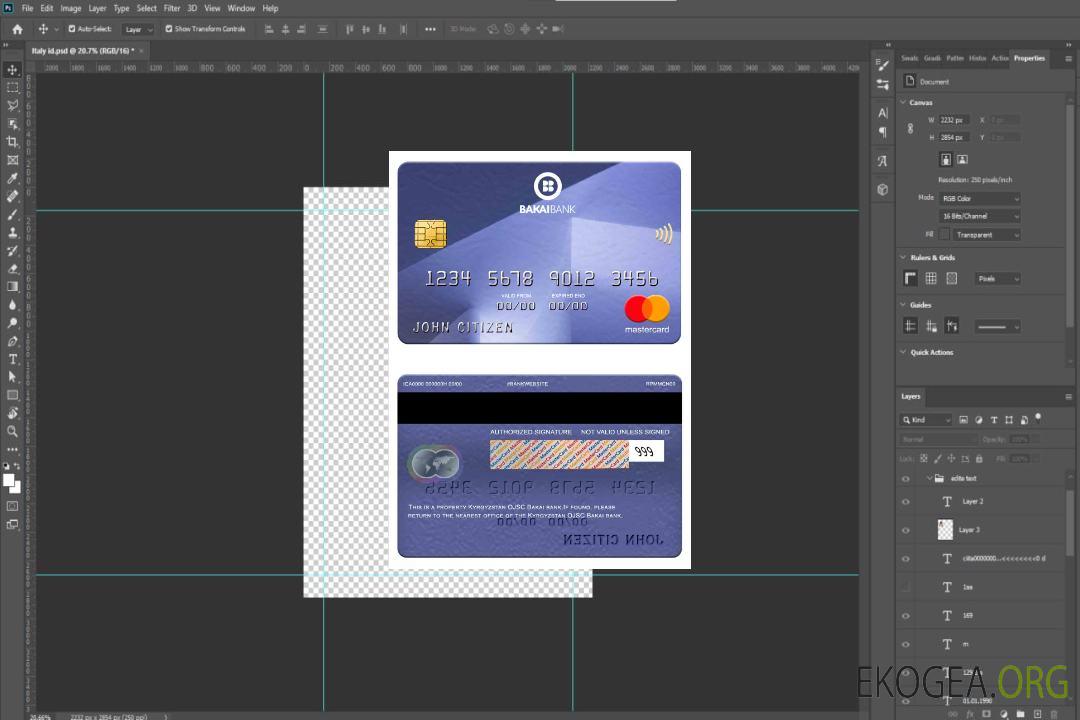Screen dimensions: 1080x720
Task: Filter layers by type layers icon
Action: [994, 420]
